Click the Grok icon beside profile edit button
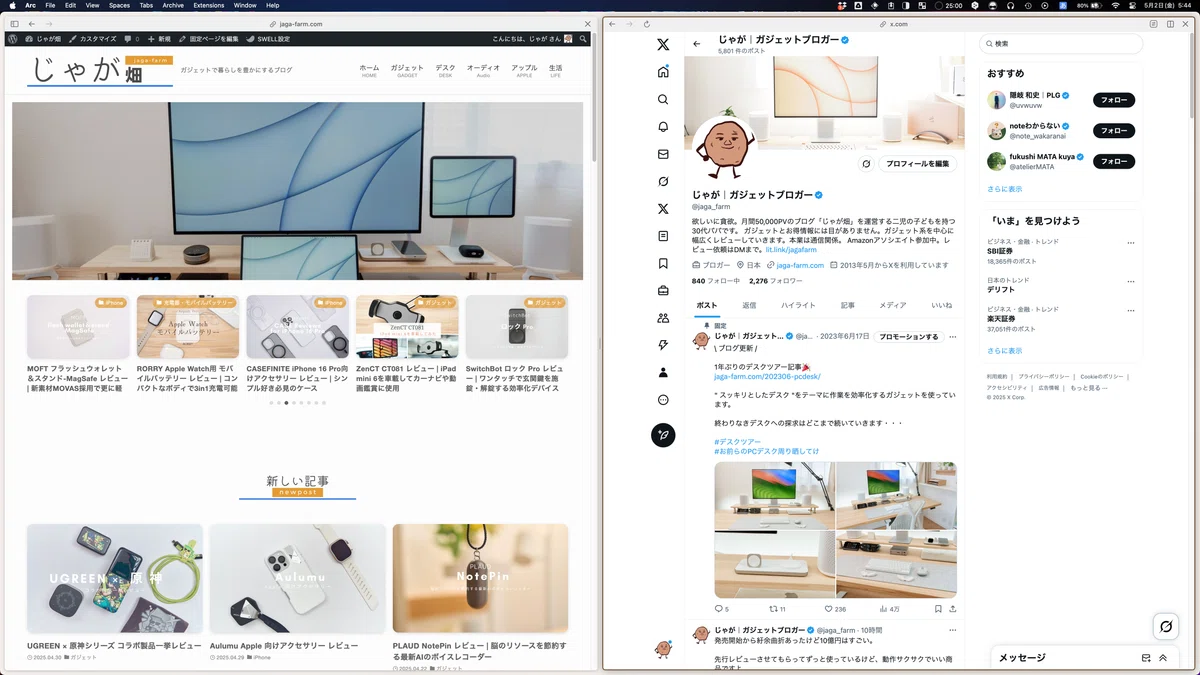Screen dimensions: 1200x675 pos(866,164)
